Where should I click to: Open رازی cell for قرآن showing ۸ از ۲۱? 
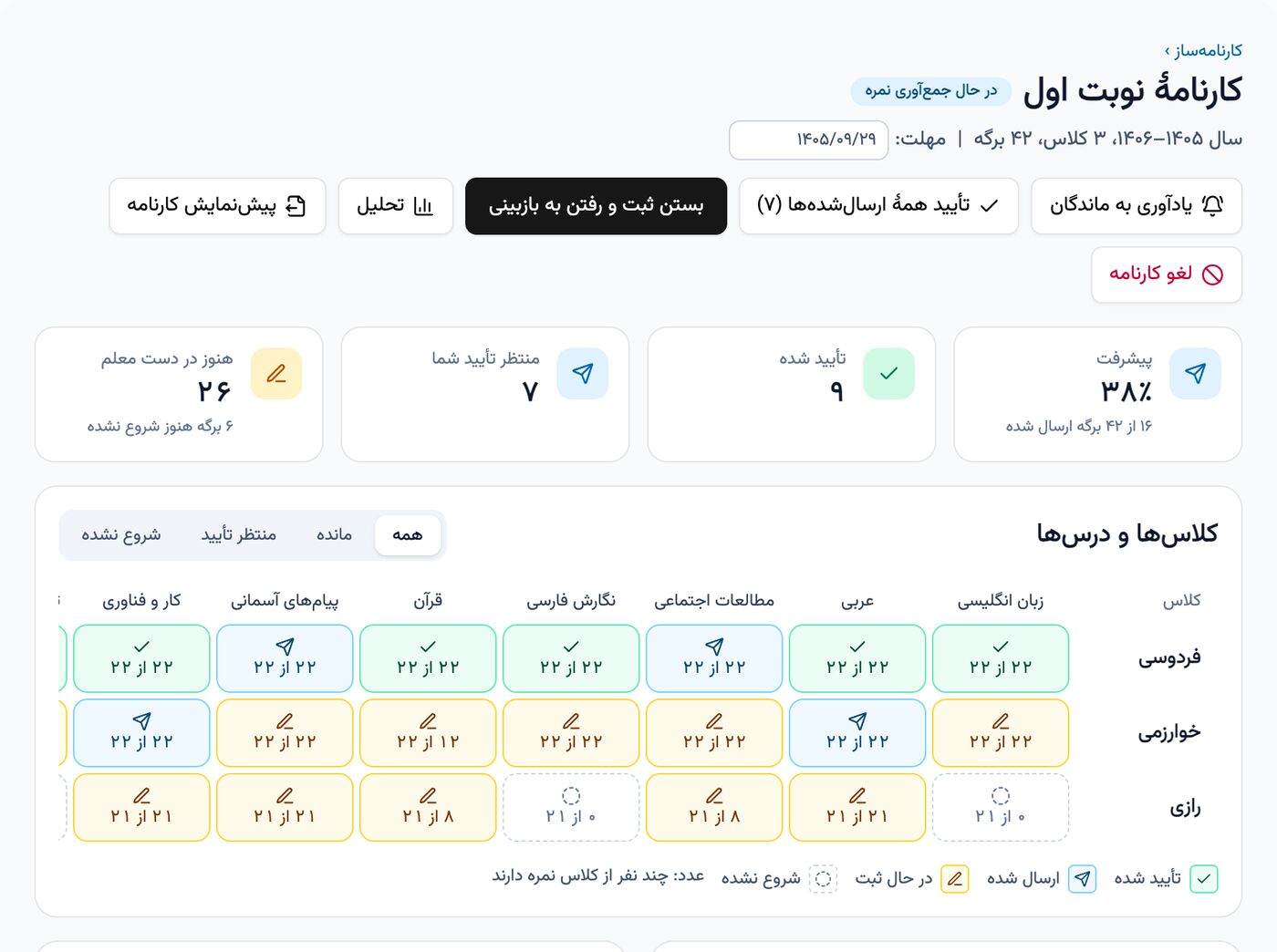point(428,808)
